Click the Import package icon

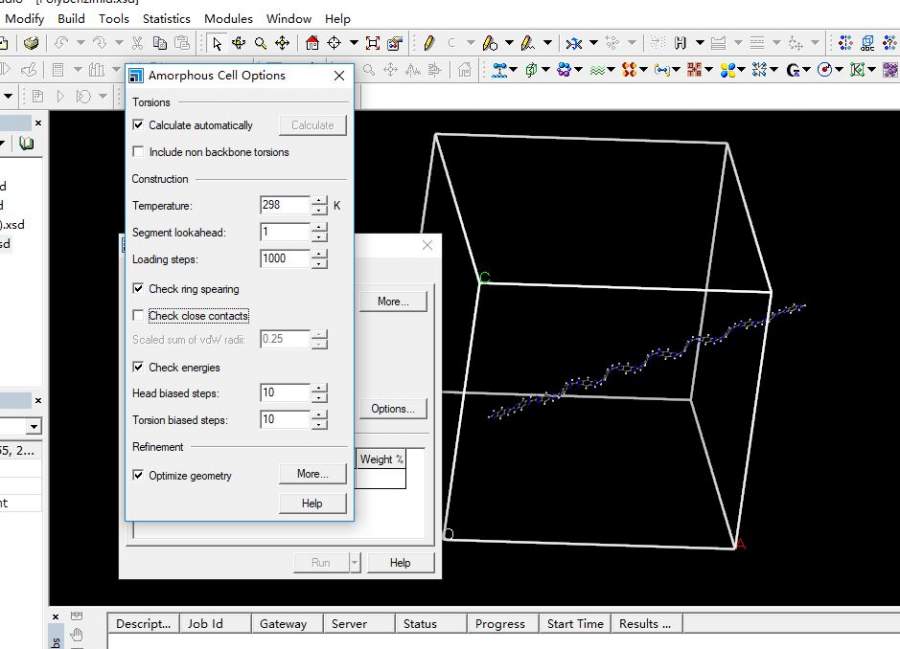pos(32,43)
